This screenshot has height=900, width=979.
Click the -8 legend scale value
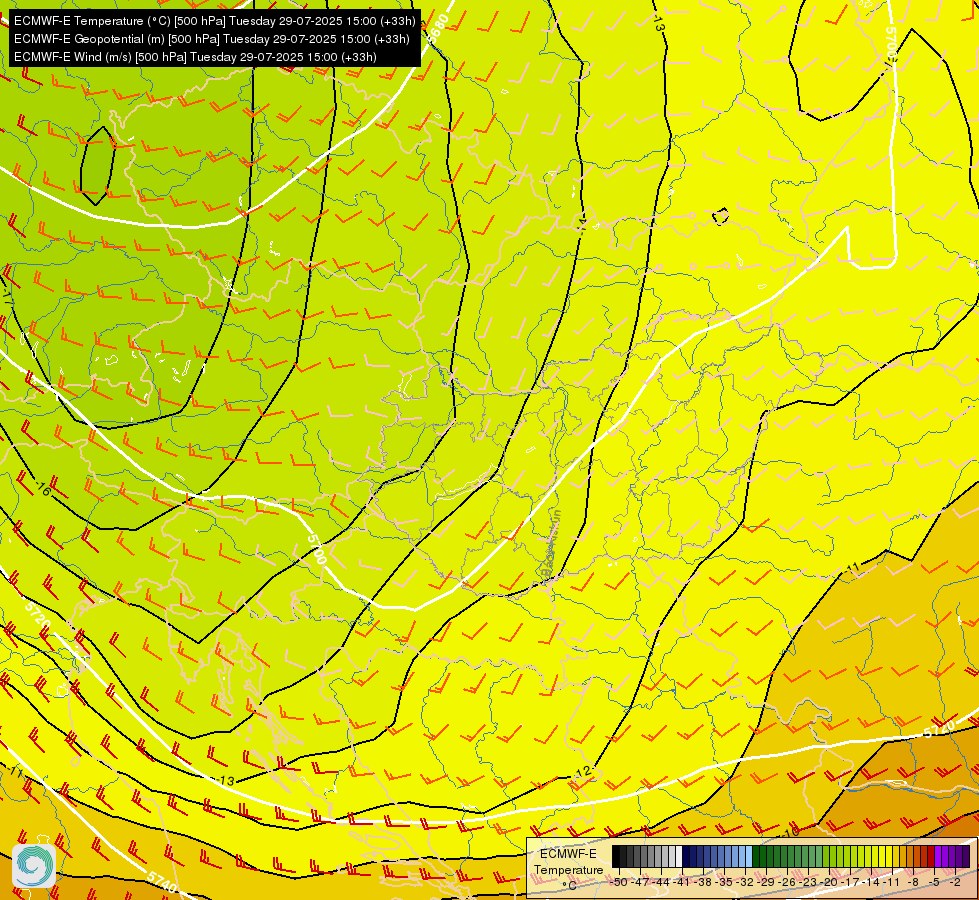[913, 883]
